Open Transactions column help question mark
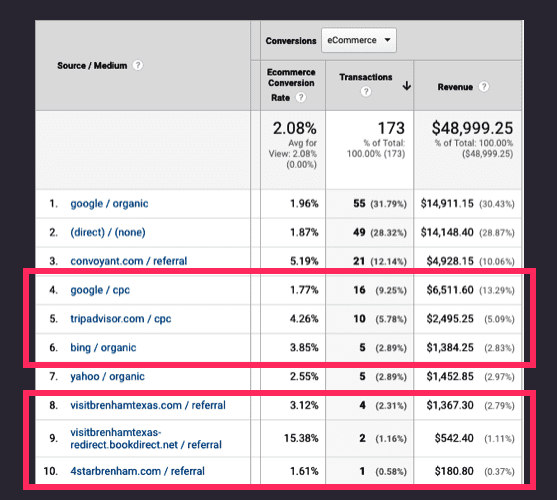The image size is (557, 500). click(366, 92)
